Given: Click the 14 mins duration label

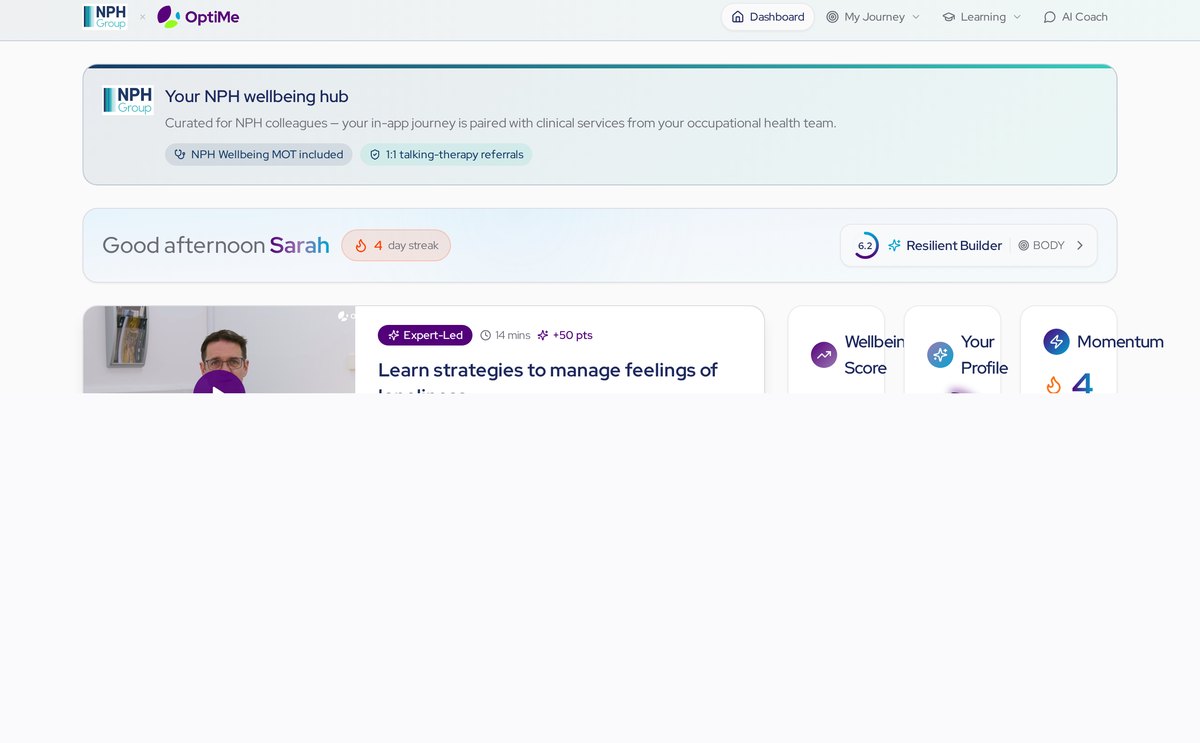Looking at the screenshot, I should coord(513,335).
